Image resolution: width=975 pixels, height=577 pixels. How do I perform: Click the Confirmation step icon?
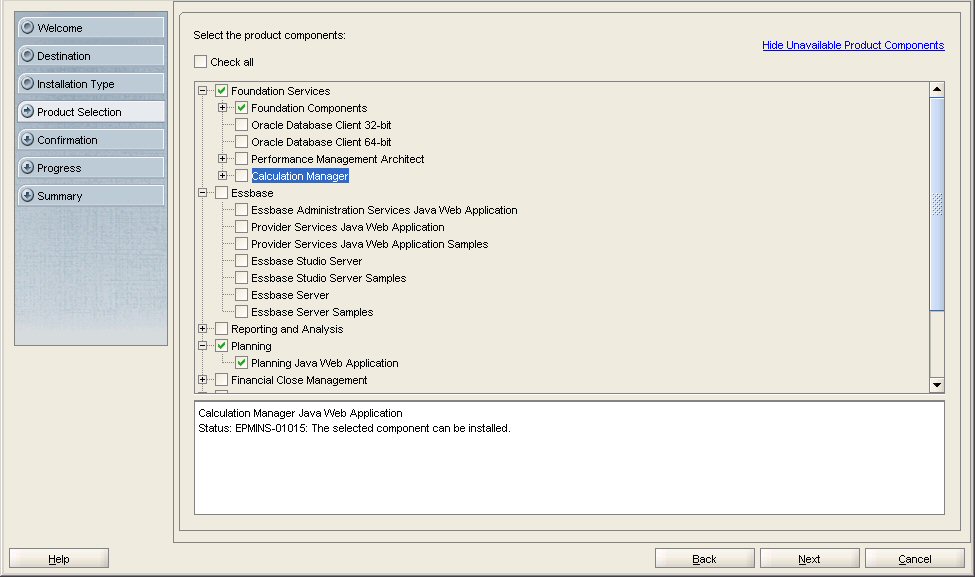pos(27,139)
